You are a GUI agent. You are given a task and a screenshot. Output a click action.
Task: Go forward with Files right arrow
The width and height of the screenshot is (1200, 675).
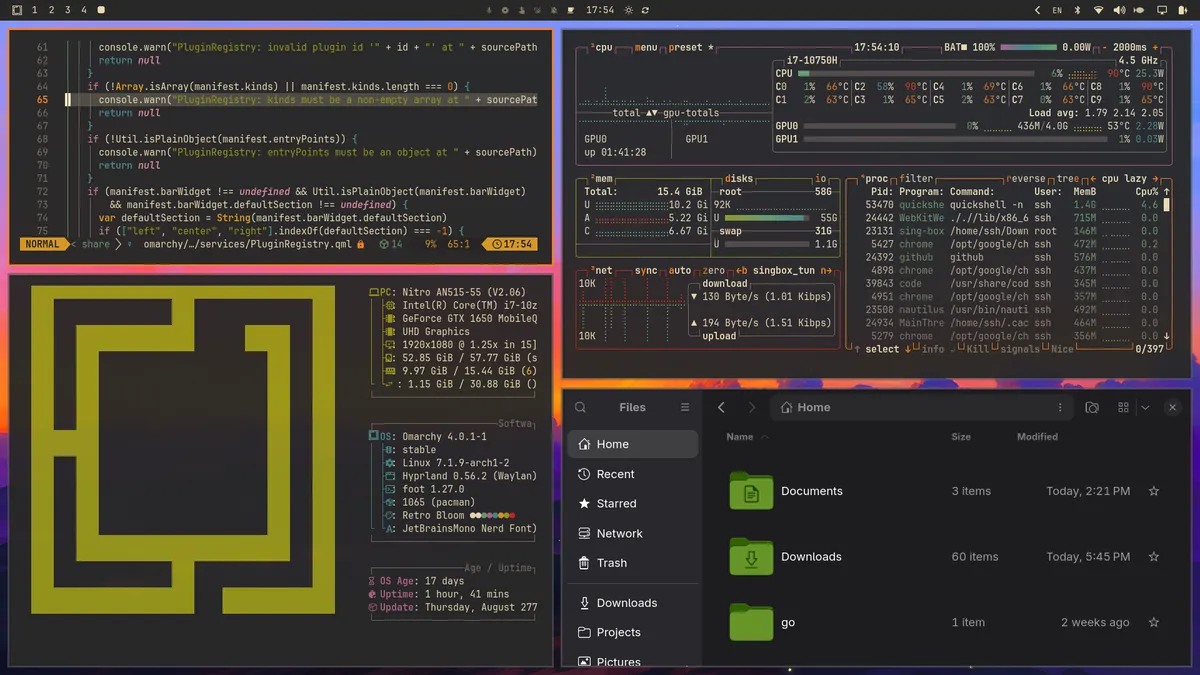752,407
